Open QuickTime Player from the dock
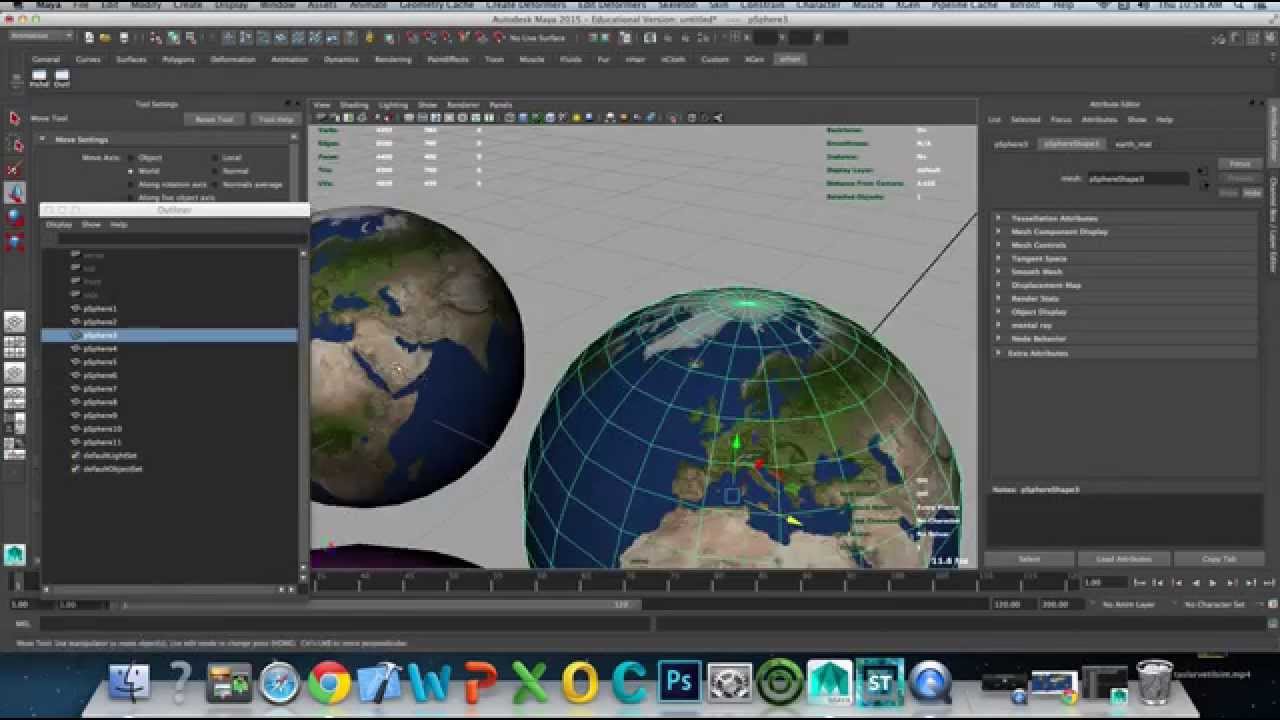The width and height of the screenshot is (1280, 720). point(929,682)
